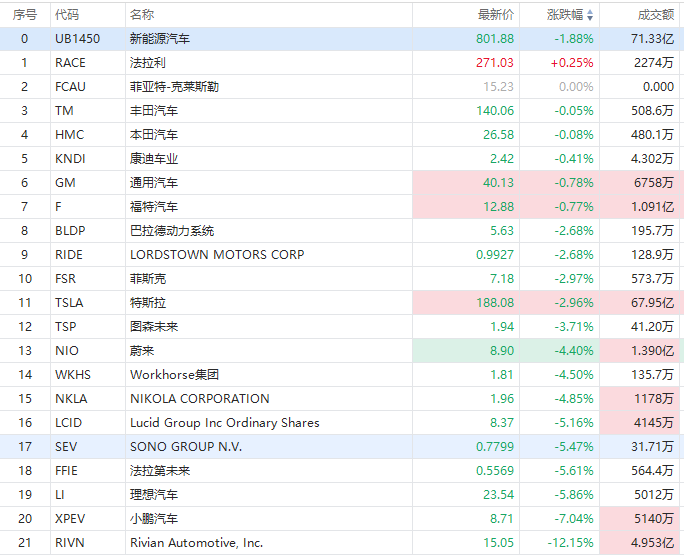This screenshot has height=558, width=684.
Task: Click 通用汽车 latest price 40.13
Action: click(x=497, y=183)
